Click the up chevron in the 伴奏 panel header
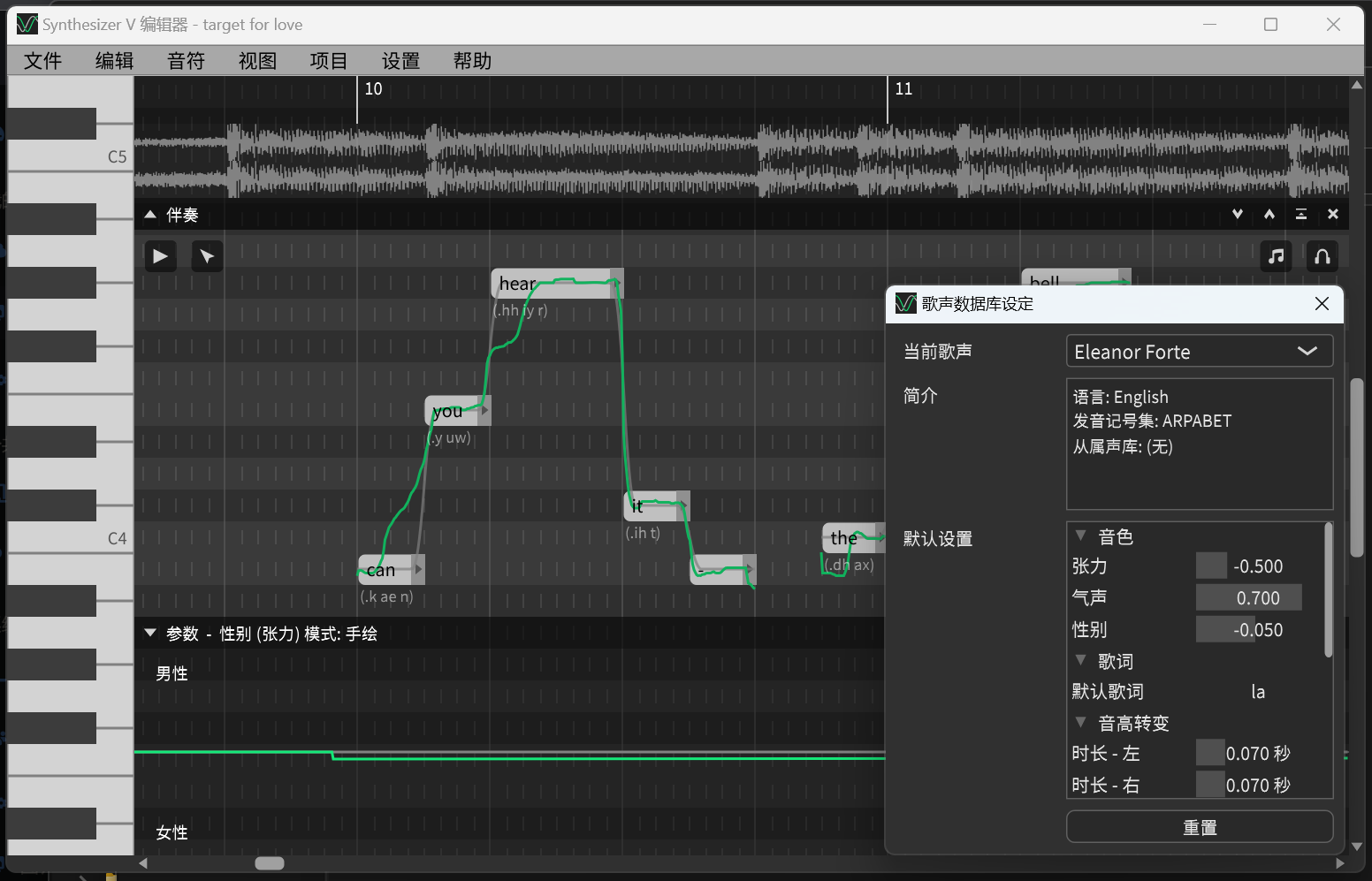This screenshot has width=1372, height=881. pos(1269,214)
